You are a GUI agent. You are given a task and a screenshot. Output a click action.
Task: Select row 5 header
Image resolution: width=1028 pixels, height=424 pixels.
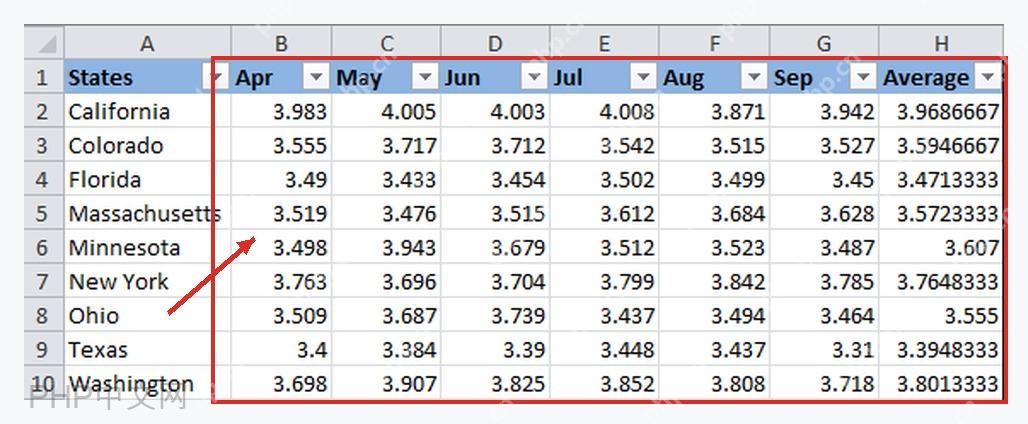pyautogui.click(x=45, y=213)
